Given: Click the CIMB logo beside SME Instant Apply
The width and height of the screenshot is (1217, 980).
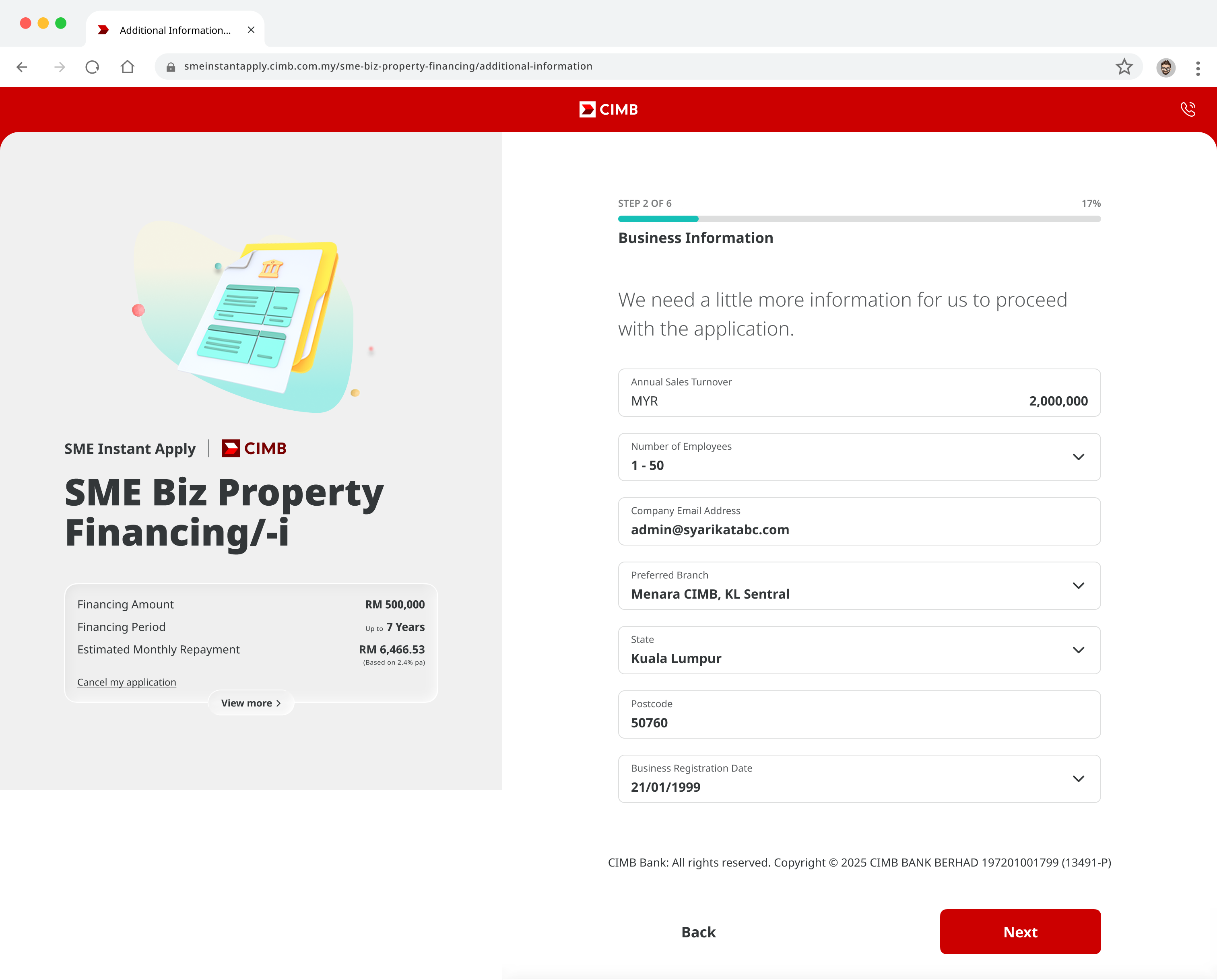Looking at the screenshot, I should coord(254,448).
